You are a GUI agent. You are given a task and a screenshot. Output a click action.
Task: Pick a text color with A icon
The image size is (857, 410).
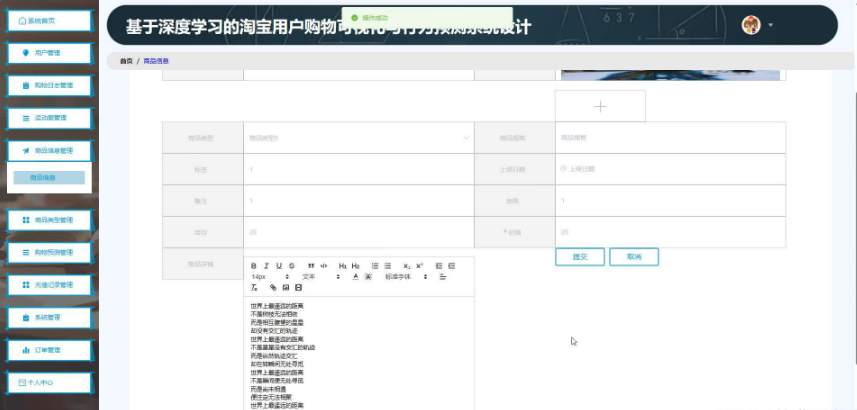(x=355, y=277)
